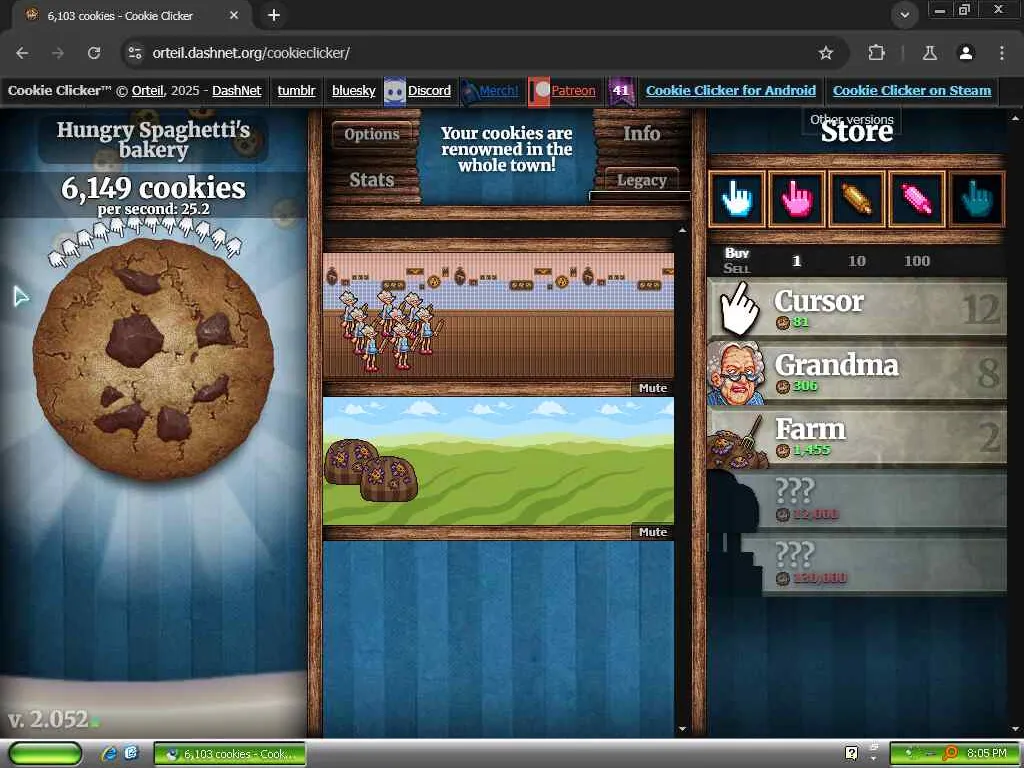The height and width of the screenshot is (768, 1024).
Task: Open the DashNet link
Action: [236, 91]
